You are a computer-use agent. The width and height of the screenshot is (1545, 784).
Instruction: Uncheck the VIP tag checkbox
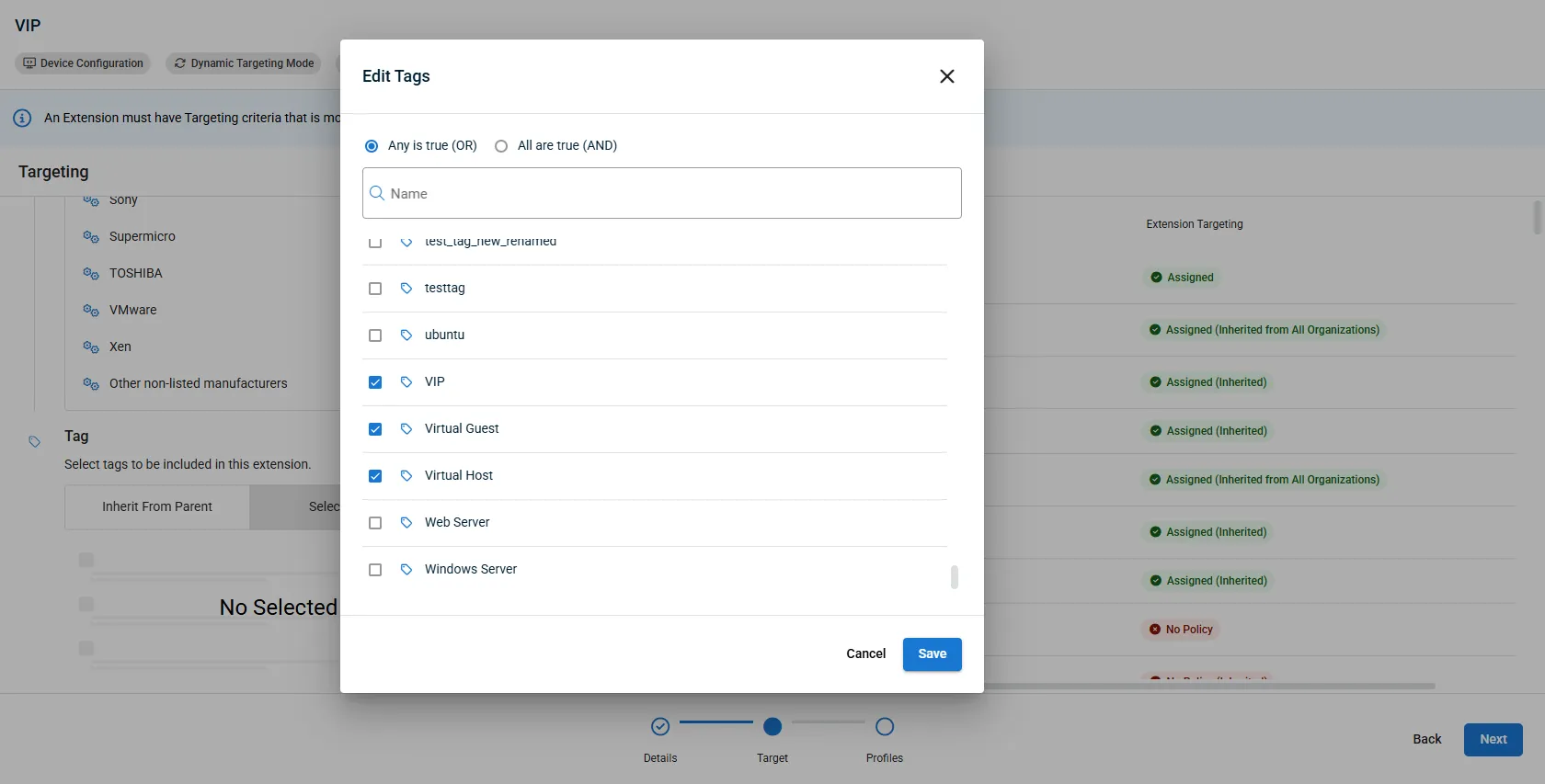(375, 382)
